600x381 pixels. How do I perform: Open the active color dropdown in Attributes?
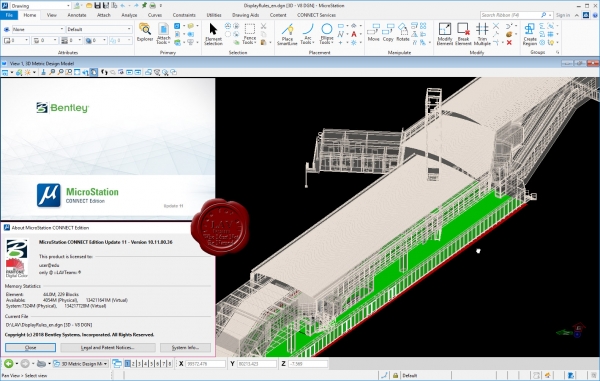[16, 40]
